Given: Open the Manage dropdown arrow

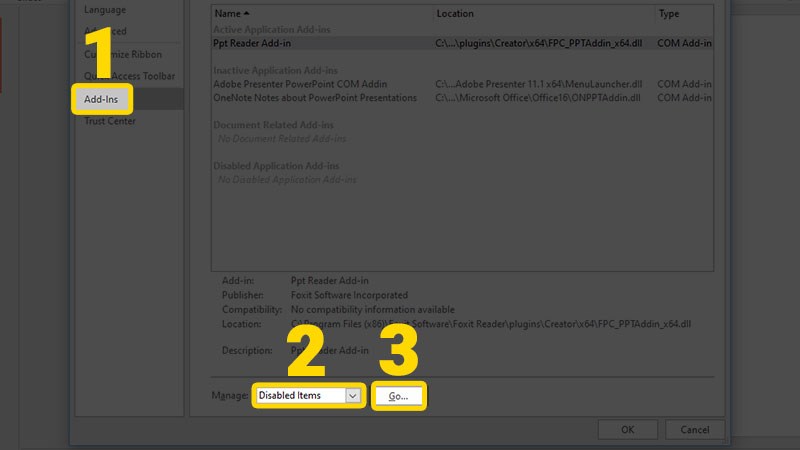Looking at the screenshot, I should point(353,395).
